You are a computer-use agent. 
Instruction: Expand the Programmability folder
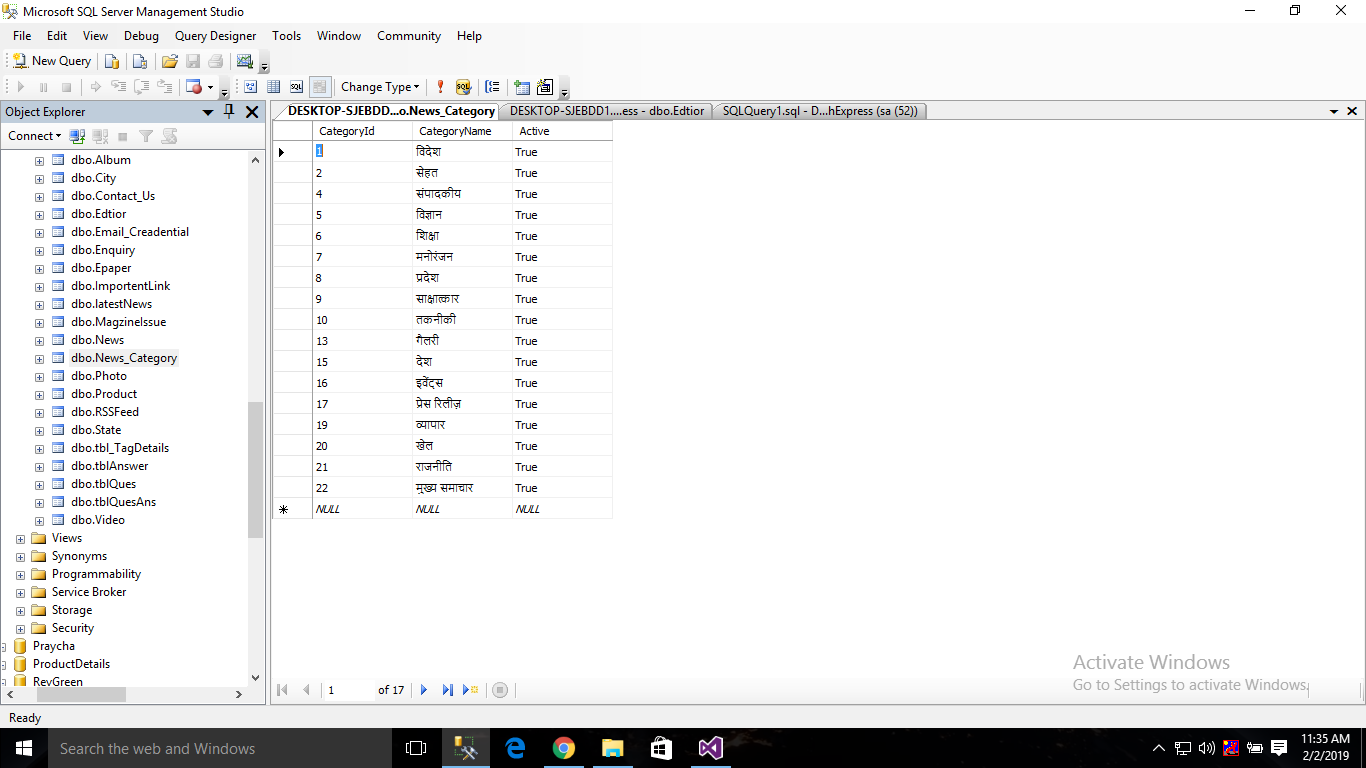[x=20, y=574]
